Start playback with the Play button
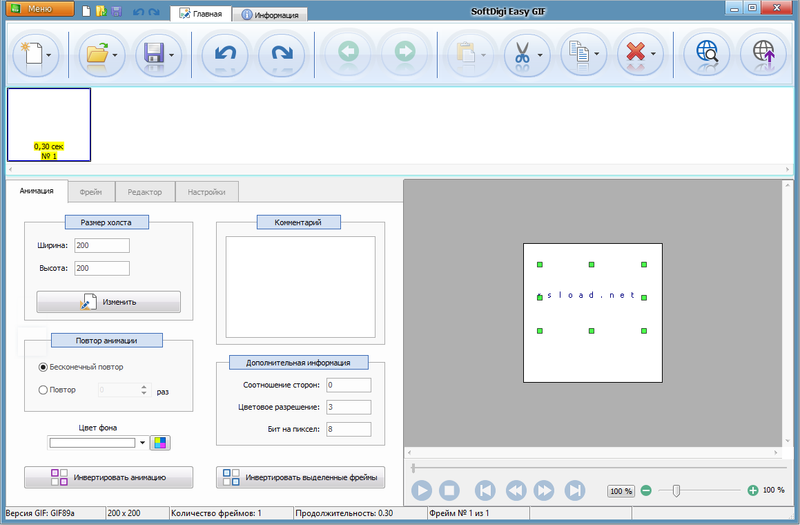This screenshot has width=800, height=525. pos(421,491)
